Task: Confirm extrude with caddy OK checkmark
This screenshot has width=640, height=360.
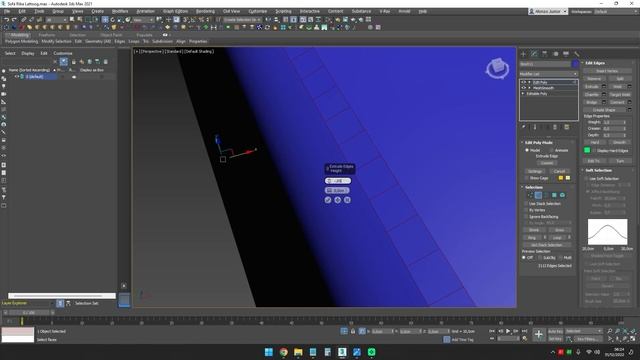Action: (x=328, y=200)
